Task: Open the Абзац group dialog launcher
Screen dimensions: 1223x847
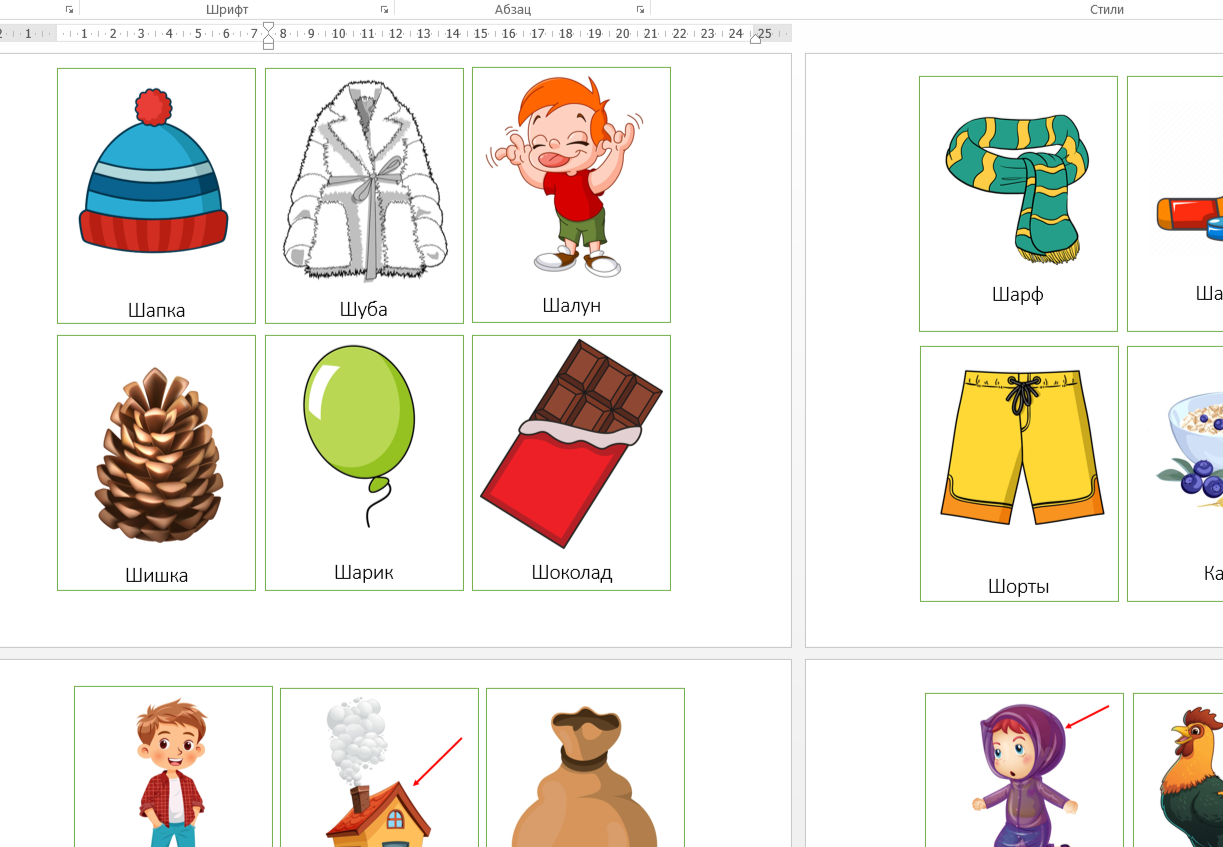Action: (x=640, y=9)
